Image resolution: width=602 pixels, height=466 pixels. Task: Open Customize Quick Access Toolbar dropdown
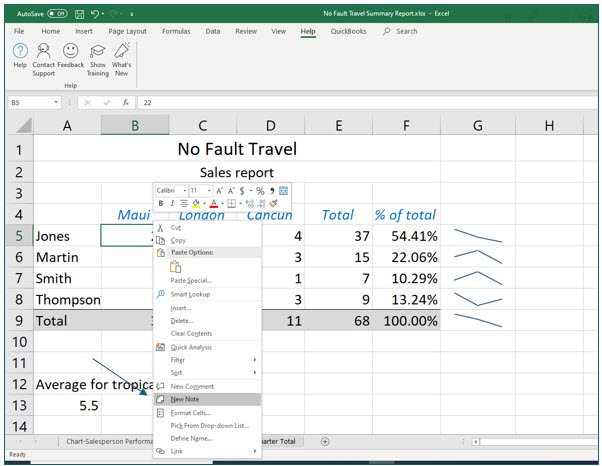[132, 15]
